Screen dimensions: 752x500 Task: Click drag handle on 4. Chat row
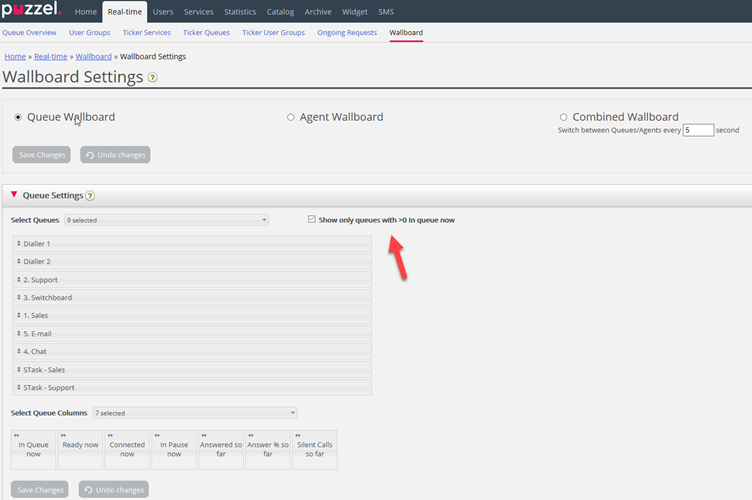[19, 352]
